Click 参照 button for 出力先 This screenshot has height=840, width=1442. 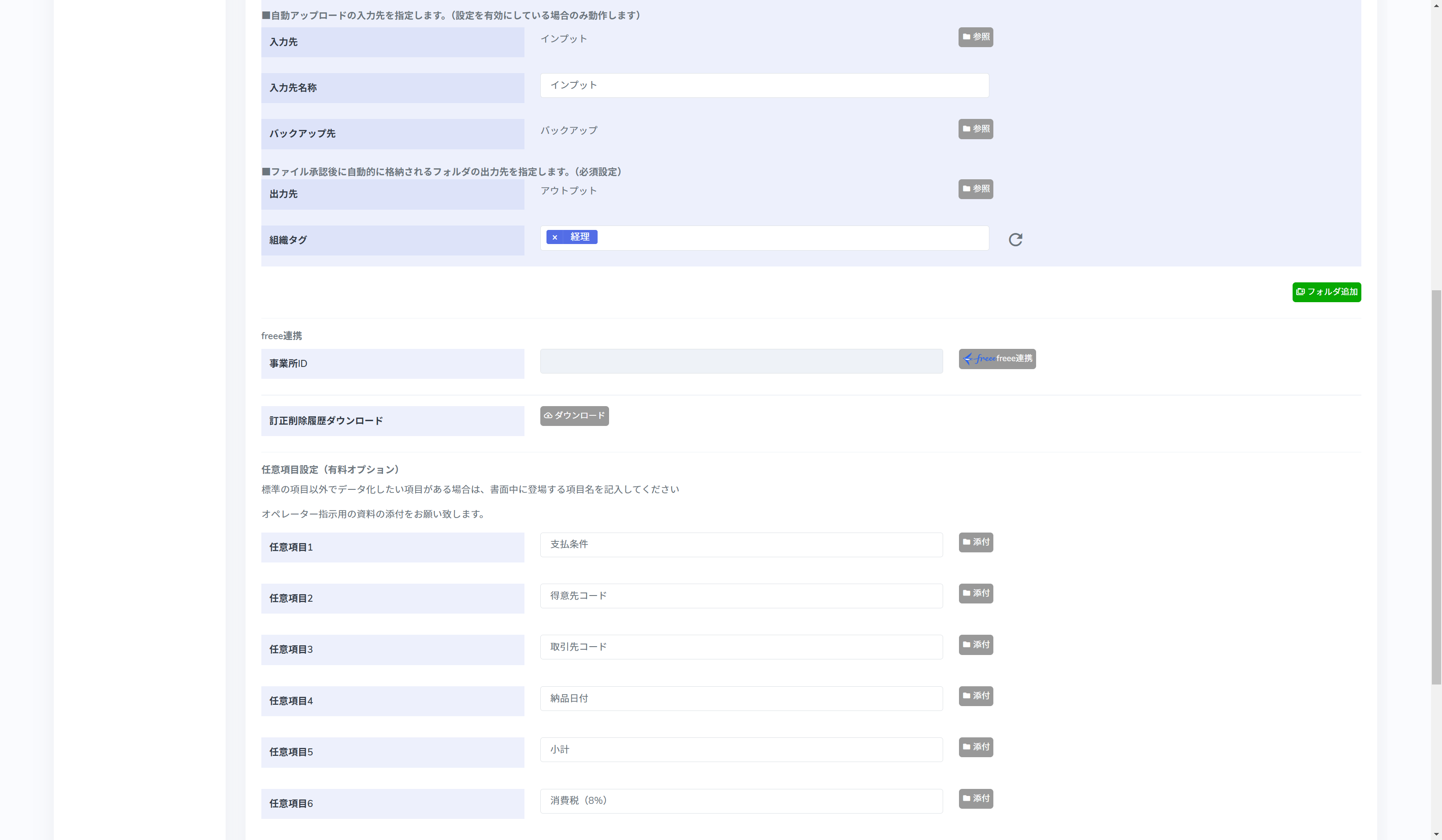pos(976,189)
